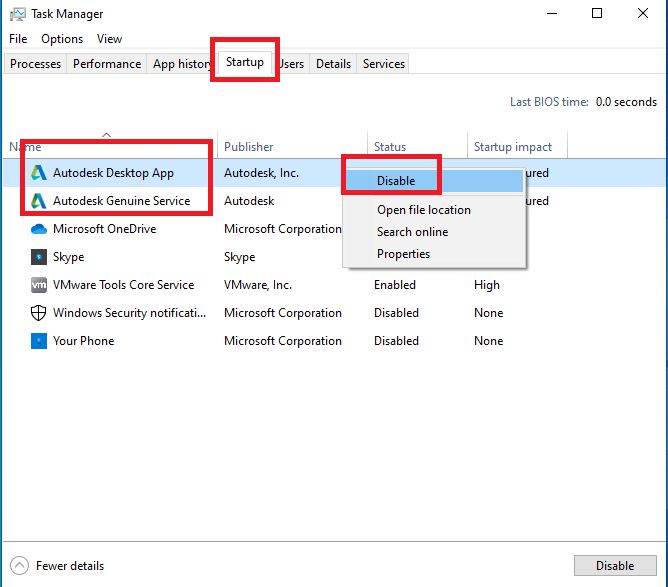The width and height of the screenshot is (668, 587).
Task: Select the Windows Security notificati... row name
Action: (130, 313)
